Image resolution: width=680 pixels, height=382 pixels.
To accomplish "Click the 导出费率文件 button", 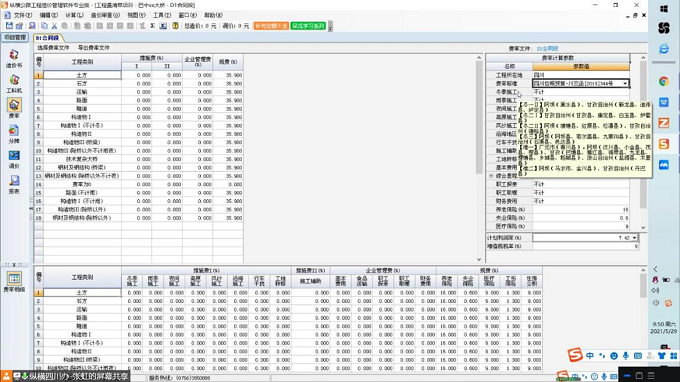I will coord(94,48).
